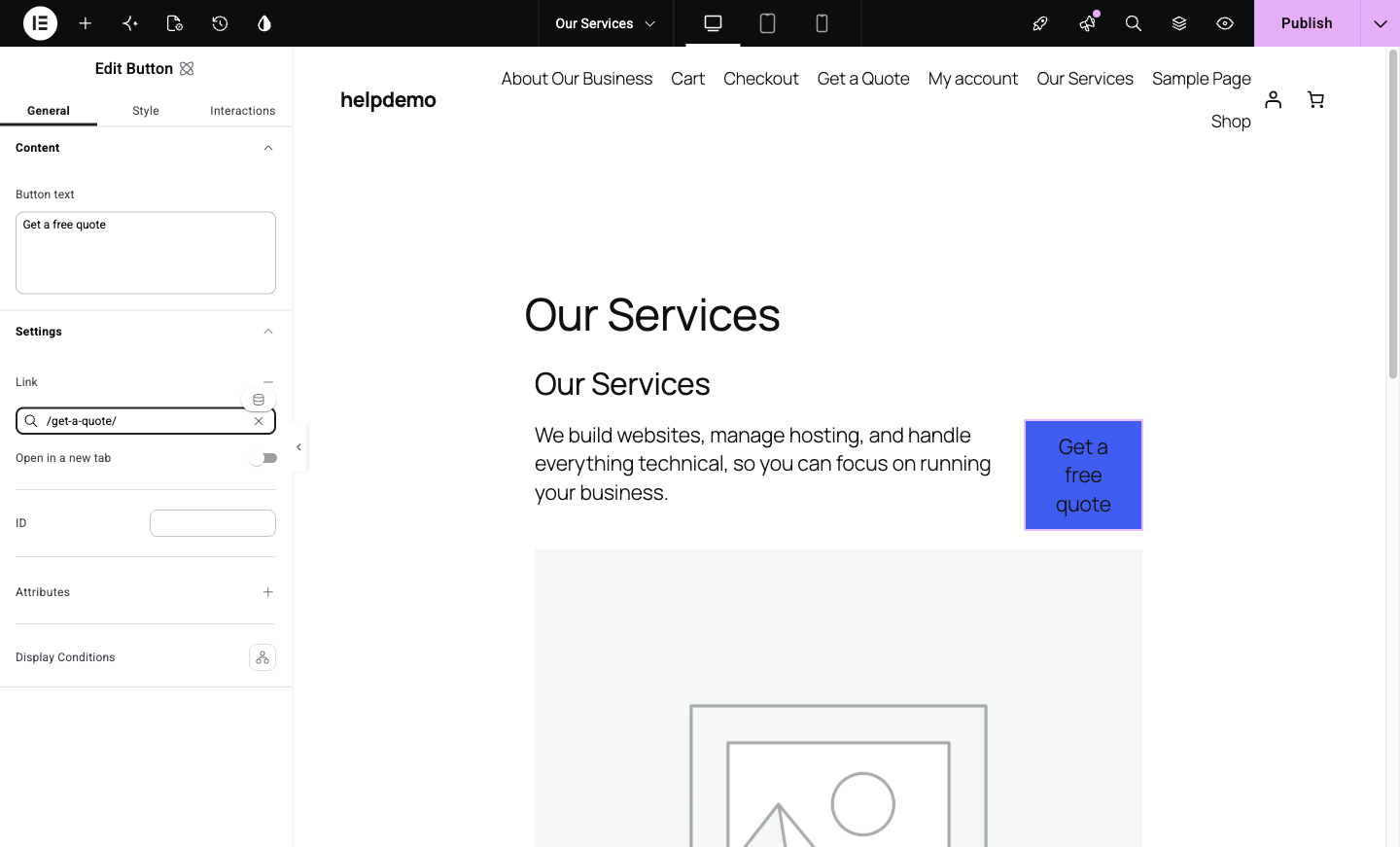Open the shopping cart icon
This screenshot has height=847, width=1400.
click(1315, 99)
